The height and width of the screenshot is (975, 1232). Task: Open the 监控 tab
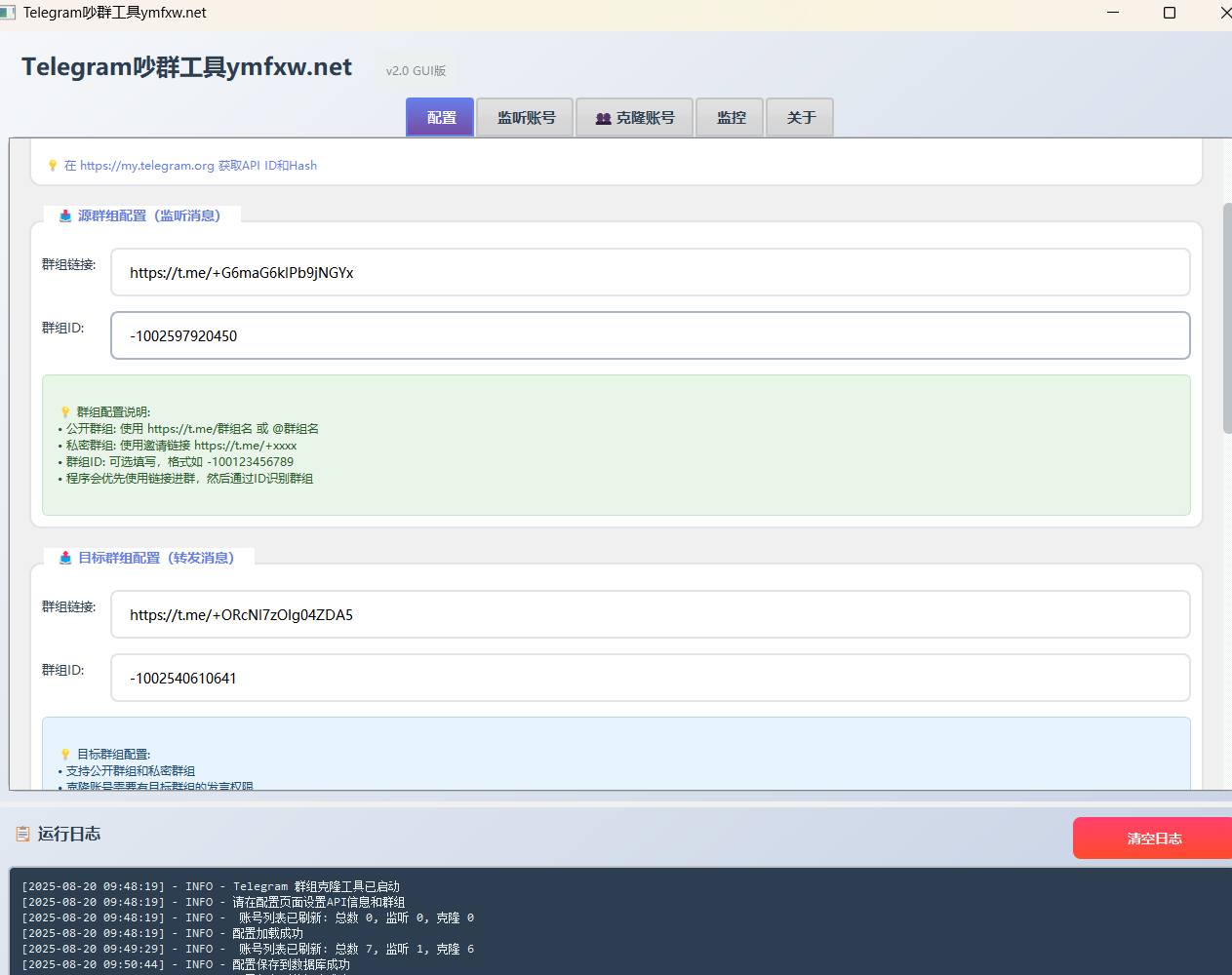point(730,118)
